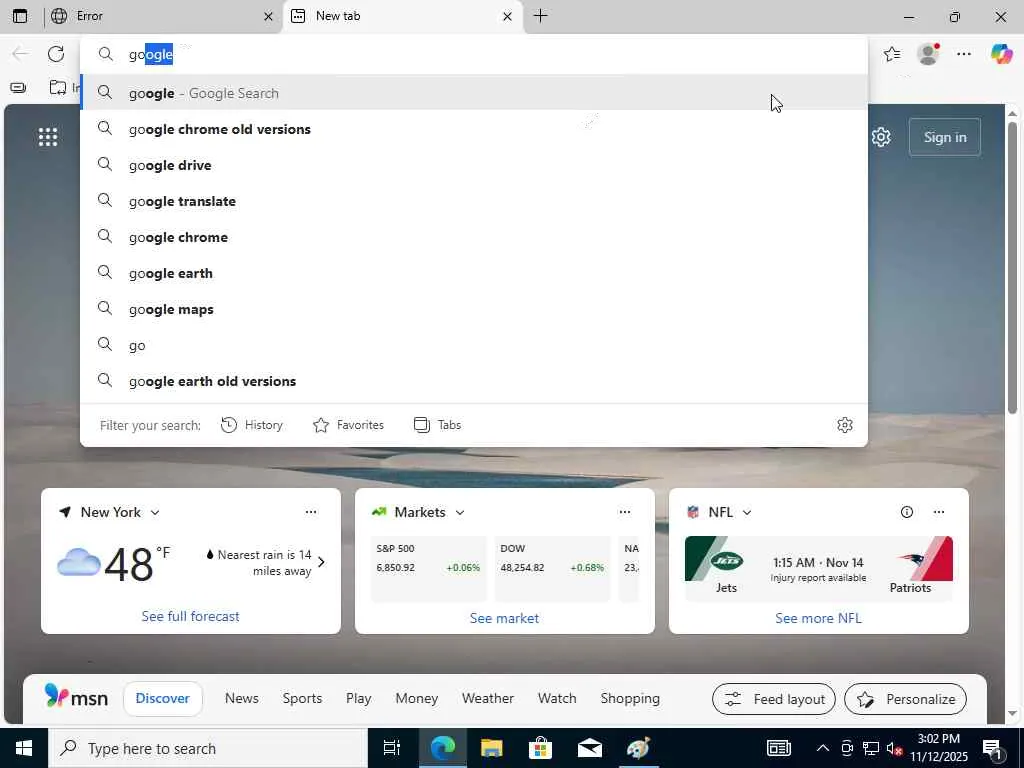Choose the 'google drive' suggestion
1024x768 pixels.
tap(474, 165)
